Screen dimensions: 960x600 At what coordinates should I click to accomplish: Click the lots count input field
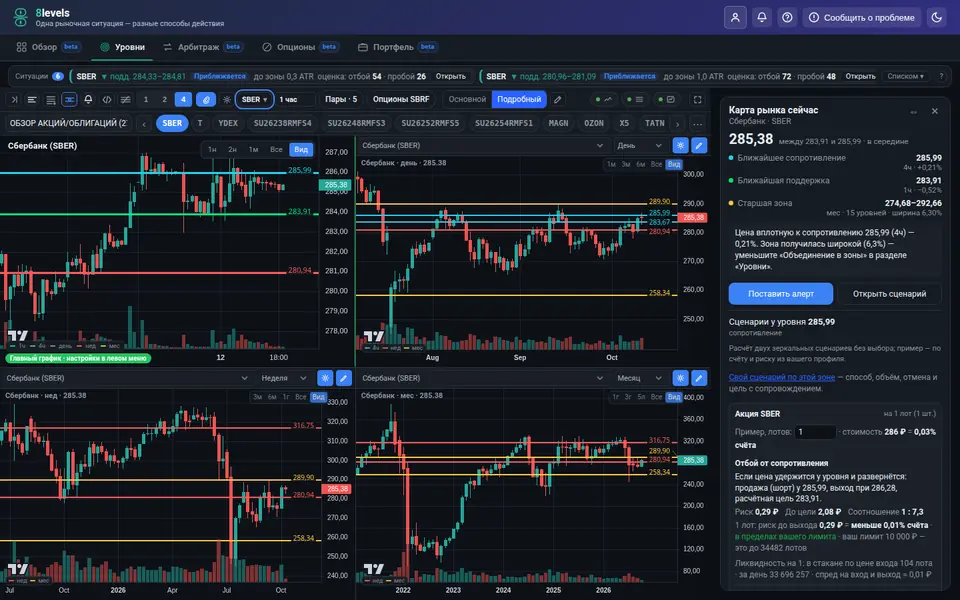tap(815, 432)
